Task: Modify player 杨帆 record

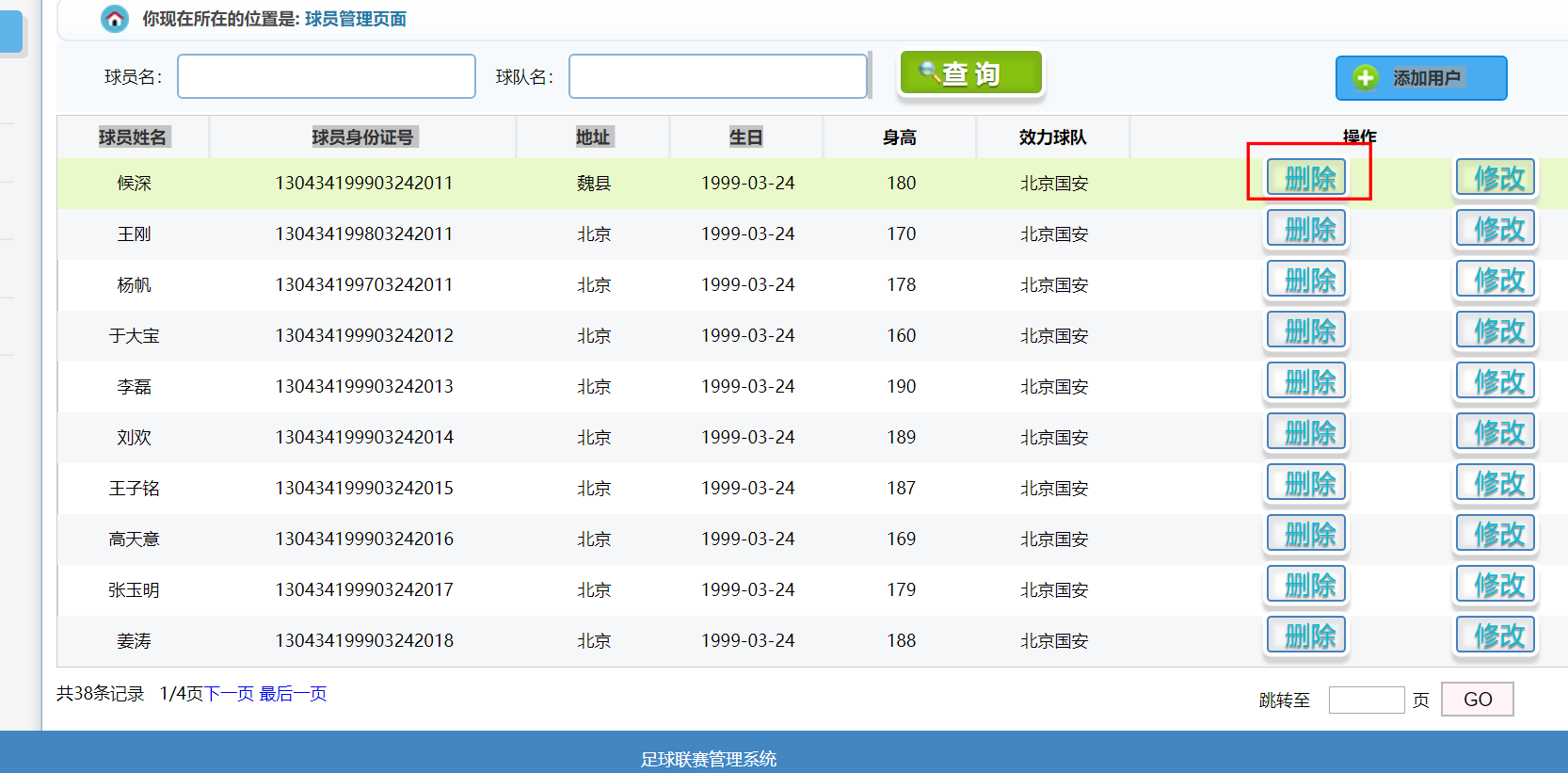Action: 1496,279
